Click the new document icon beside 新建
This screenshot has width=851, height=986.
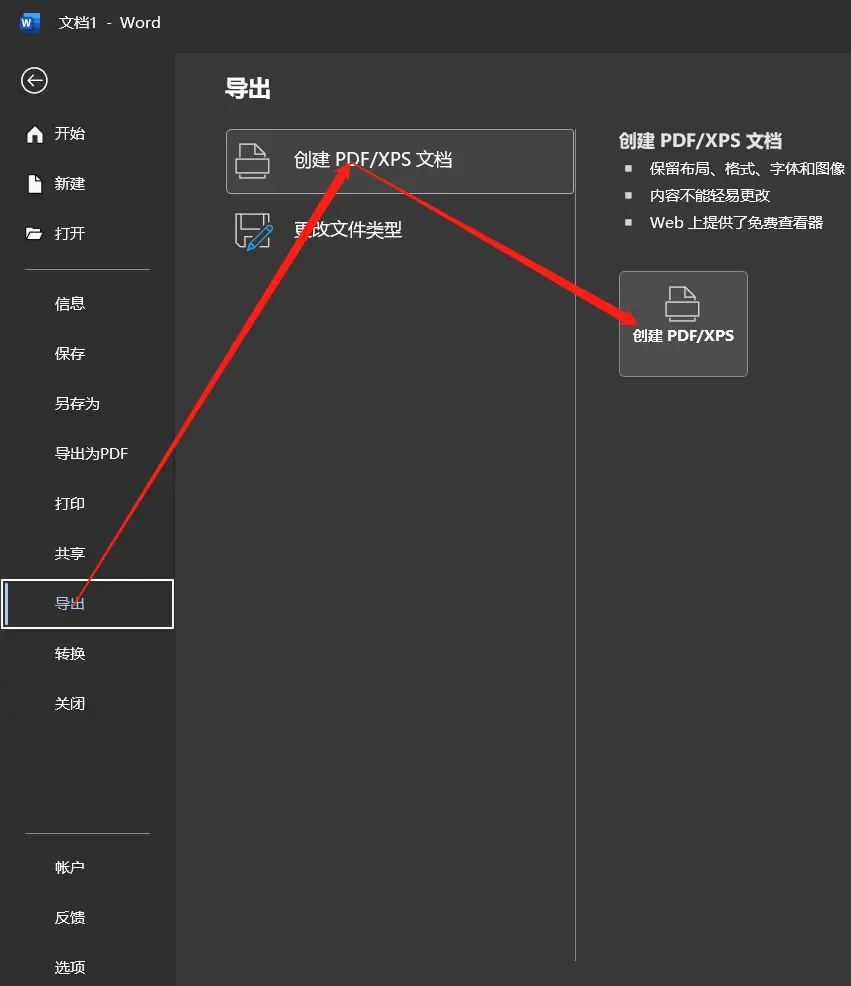[x=35, y=184]
